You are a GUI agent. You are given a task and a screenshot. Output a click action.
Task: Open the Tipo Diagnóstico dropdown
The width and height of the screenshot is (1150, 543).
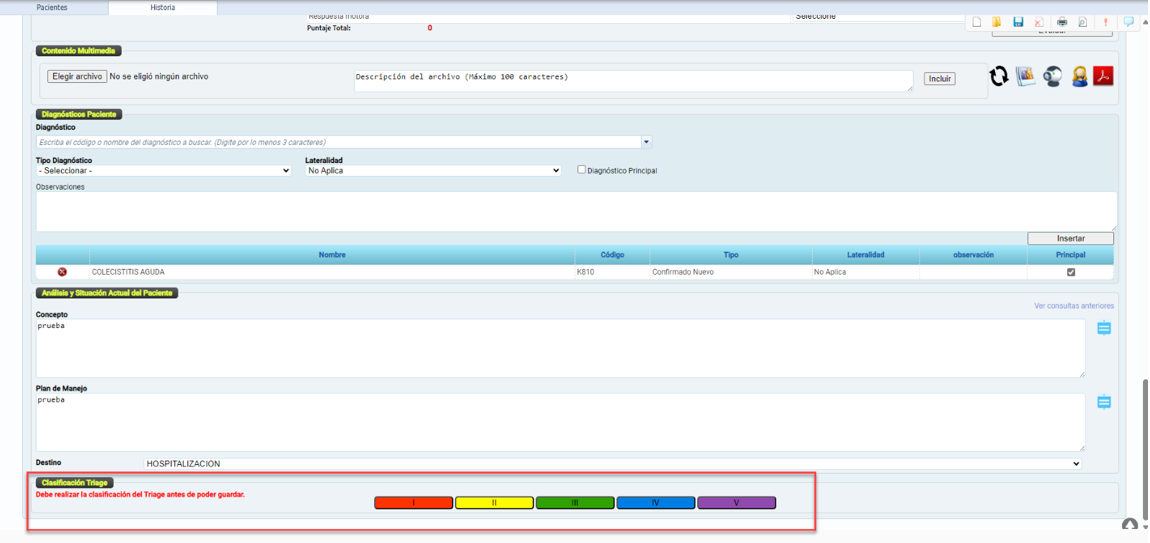coord(164,171)
